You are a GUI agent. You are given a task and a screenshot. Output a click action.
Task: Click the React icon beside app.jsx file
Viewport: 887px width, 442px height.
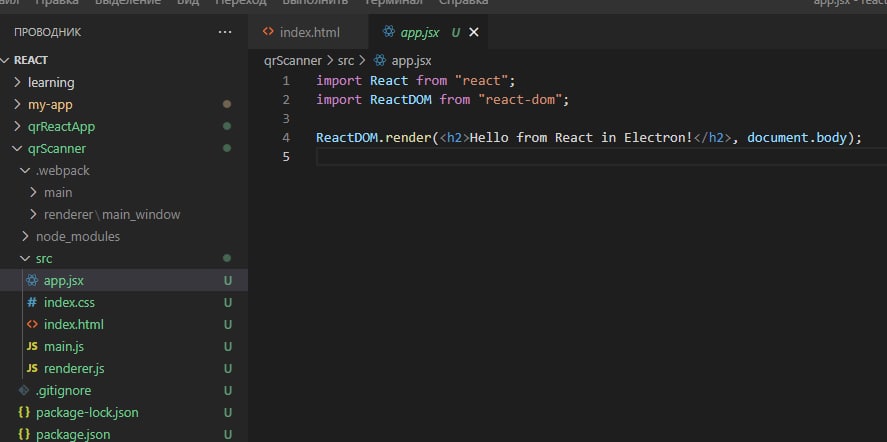point(32,280)
